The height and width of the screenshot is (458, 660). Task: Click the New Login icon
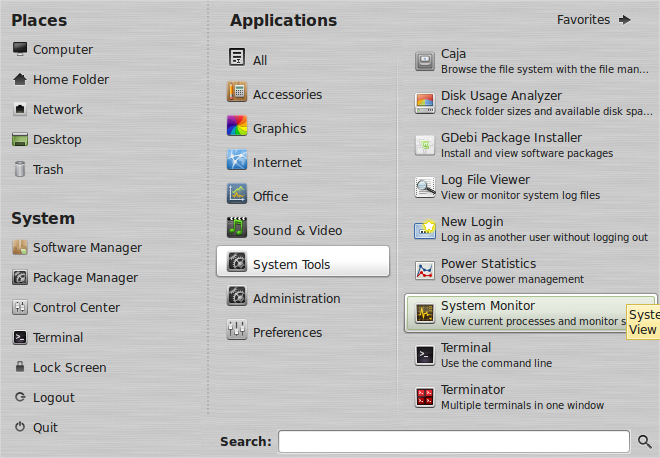tap(425, 229)
